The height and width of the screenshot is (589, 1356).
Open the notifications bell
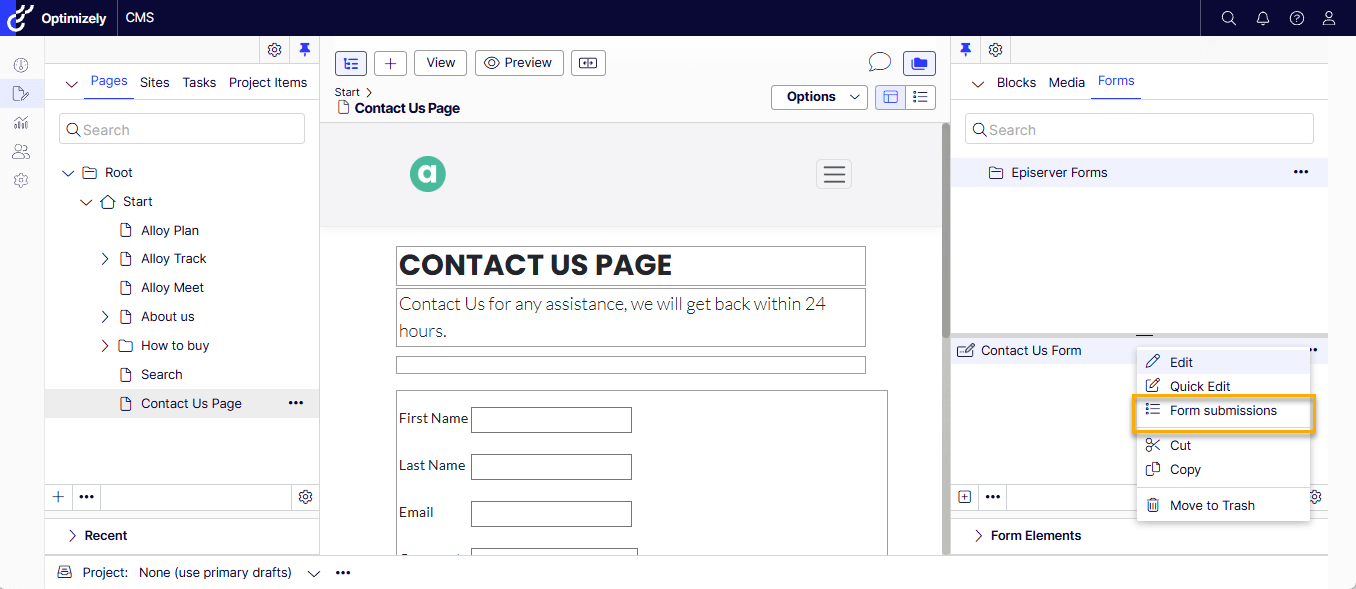(1263, 18)
